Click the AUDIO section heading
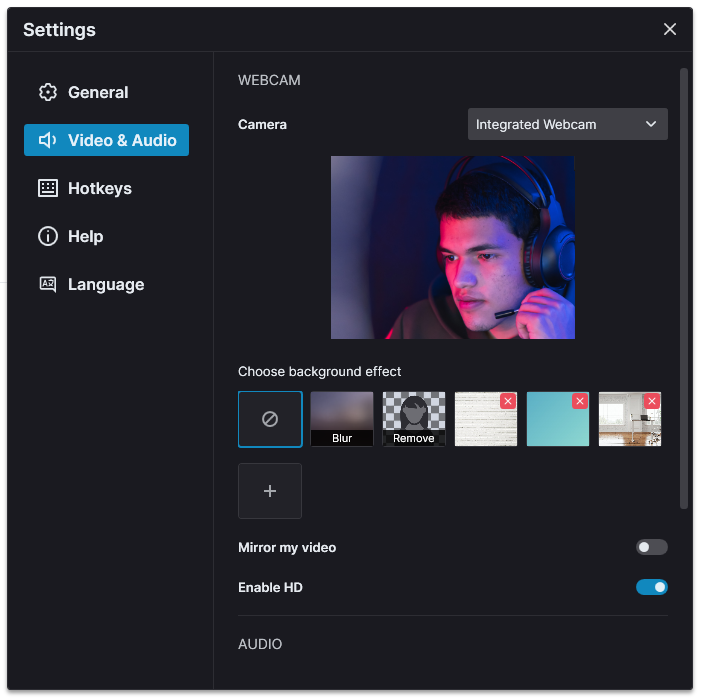The height and width of the screenshot is (698, 701). [260, 644]
